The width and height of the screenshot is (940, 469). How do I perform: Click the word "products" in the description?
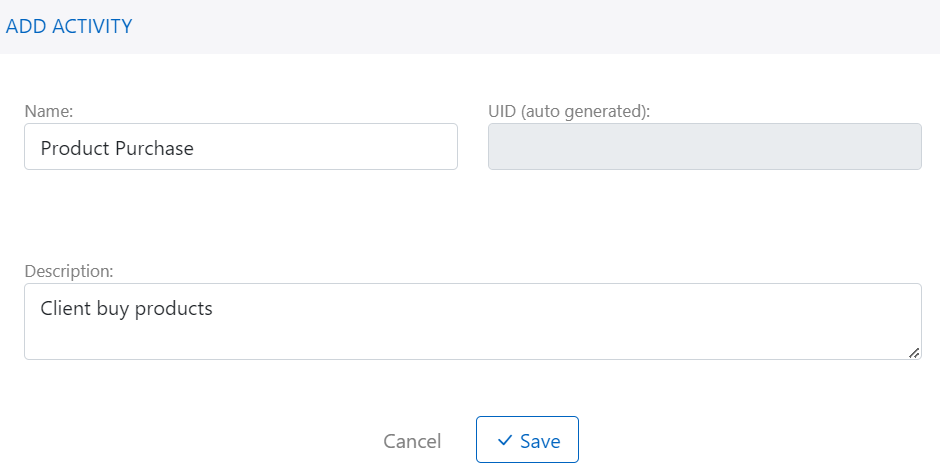point(173,308)
